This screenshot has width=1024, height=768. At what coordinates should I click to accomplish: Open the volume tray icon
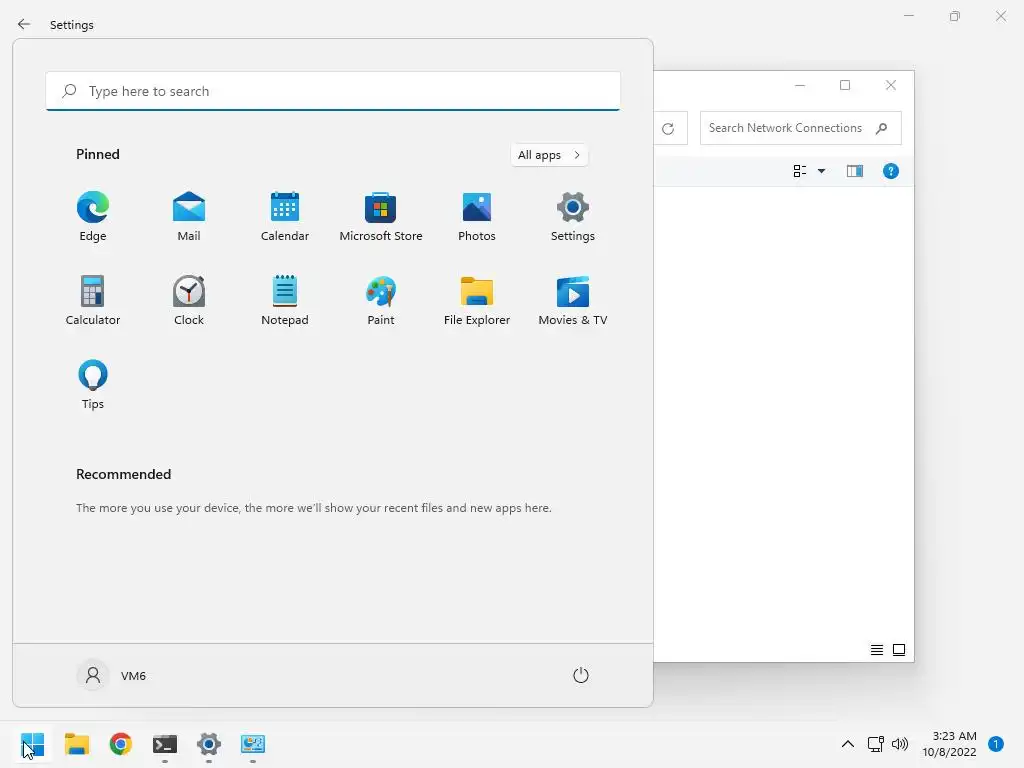900,744
